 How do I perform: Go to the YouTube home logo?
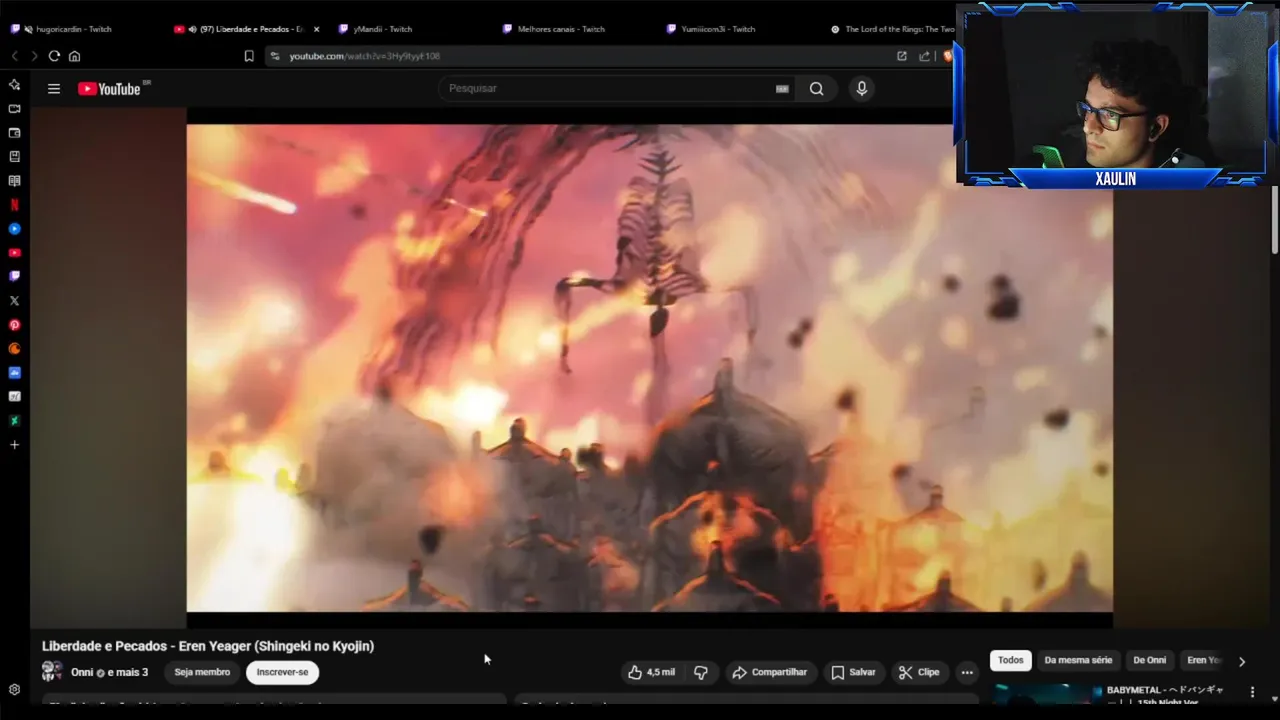click(110, 89)
